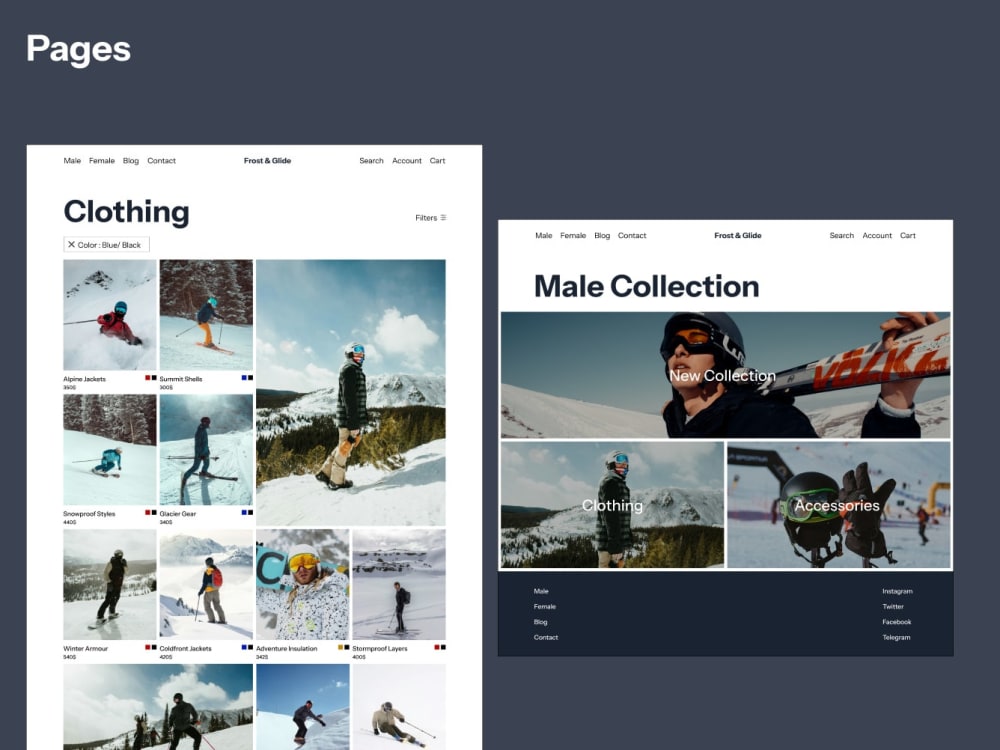Select Glacier Gear product image
The height and width of the screenshot is (750, 1000).
(x=206, y=450)
